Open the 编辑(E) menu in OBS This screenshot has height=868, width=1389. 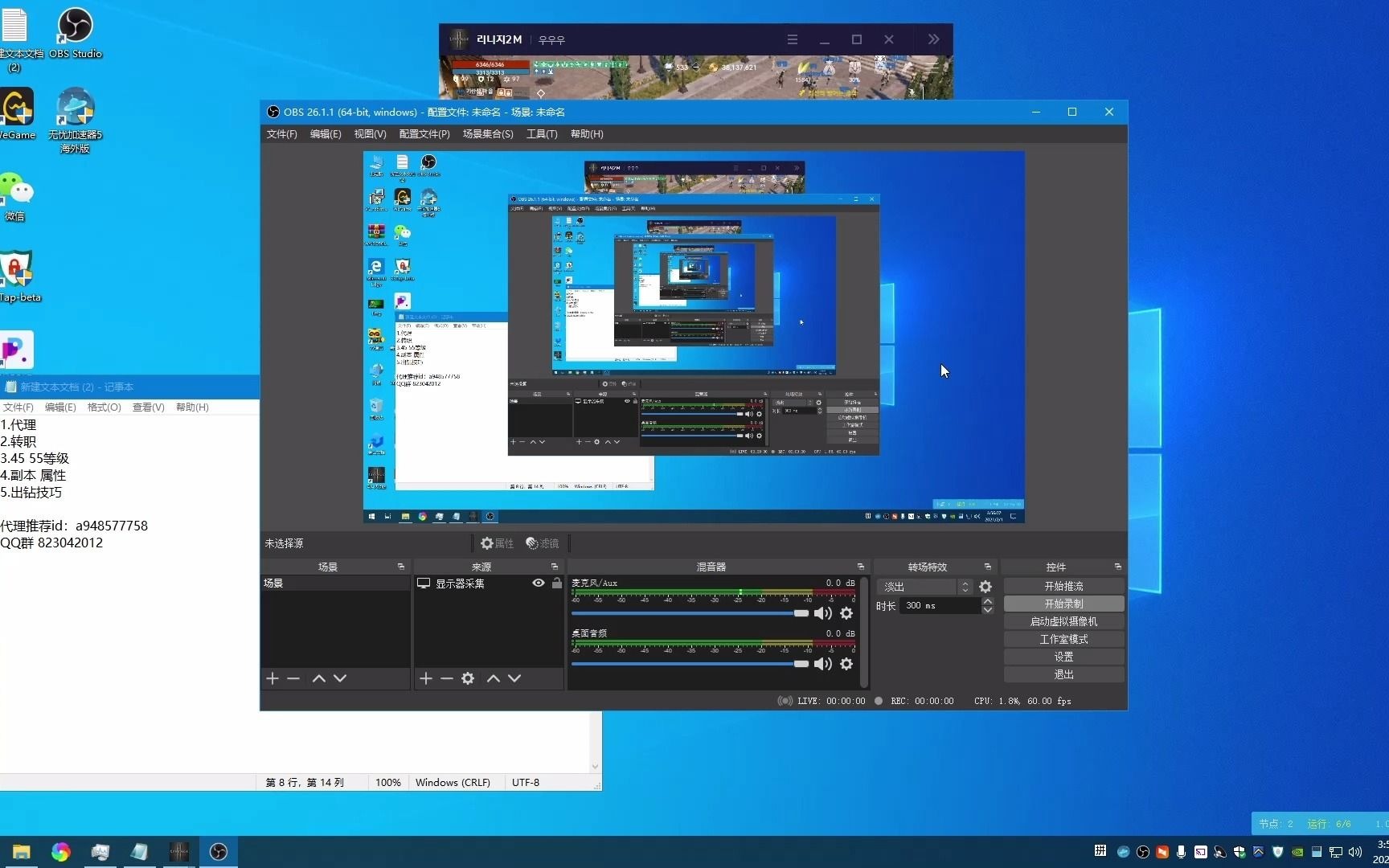coord(326,134)
